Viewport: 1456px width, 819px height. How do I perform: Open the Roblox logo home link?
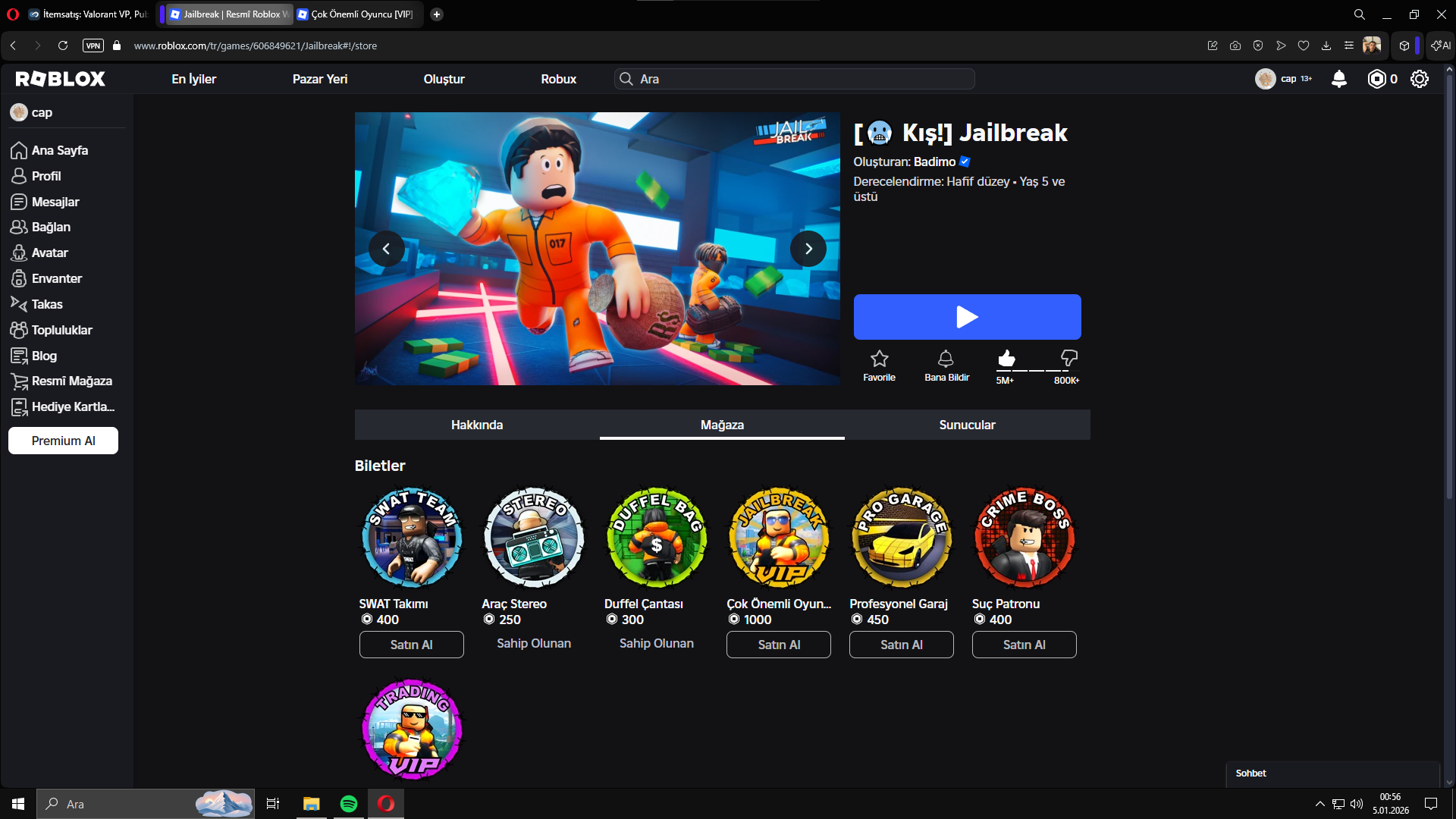[x=60, y=79]
